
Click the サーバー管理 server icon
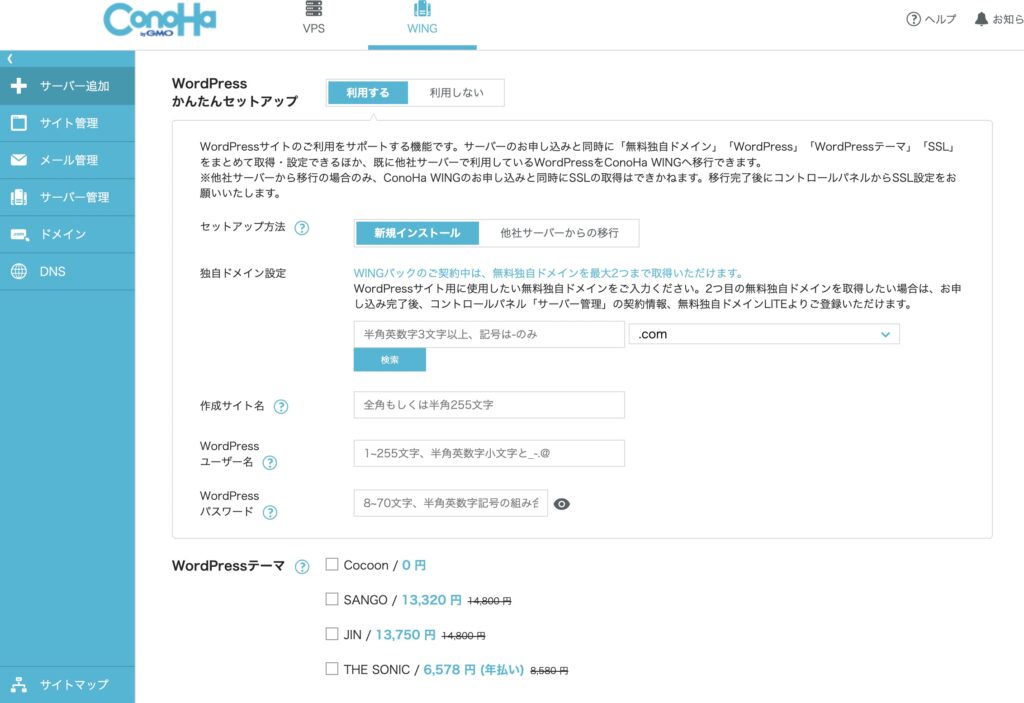(19, 197)
